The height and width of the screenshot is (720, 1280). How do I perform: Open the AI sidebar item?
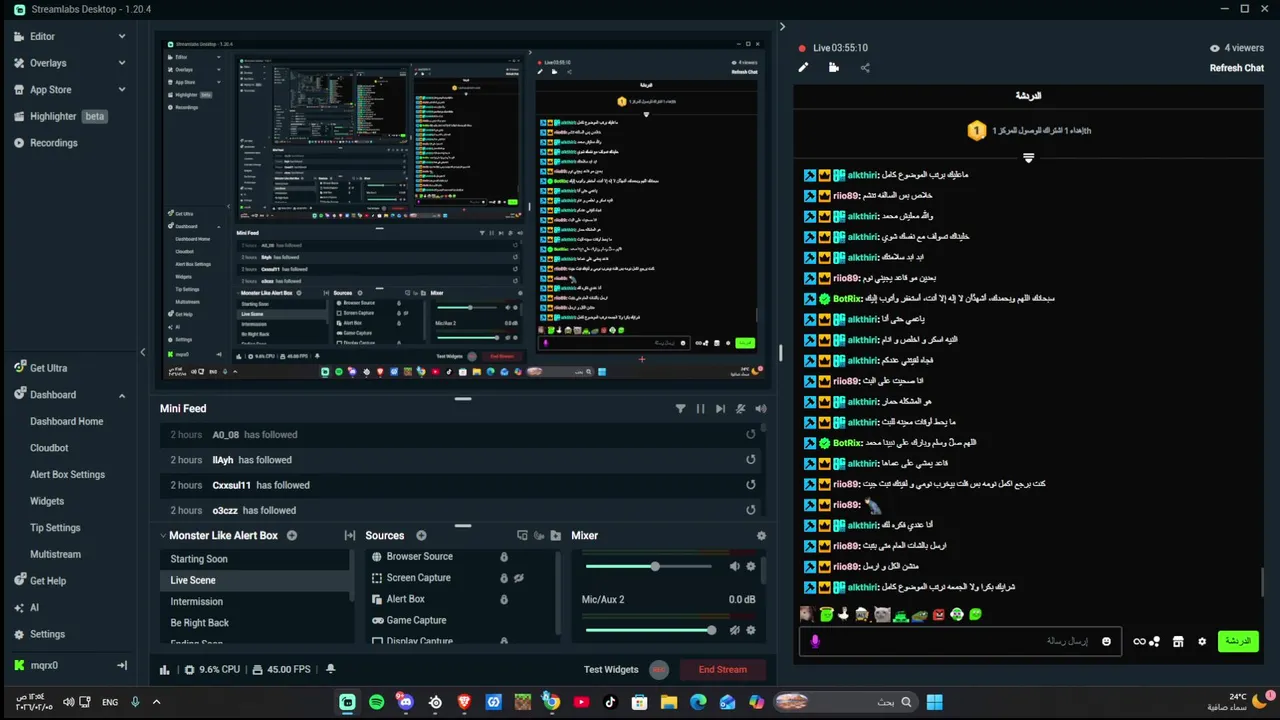[x=34, y=607]
